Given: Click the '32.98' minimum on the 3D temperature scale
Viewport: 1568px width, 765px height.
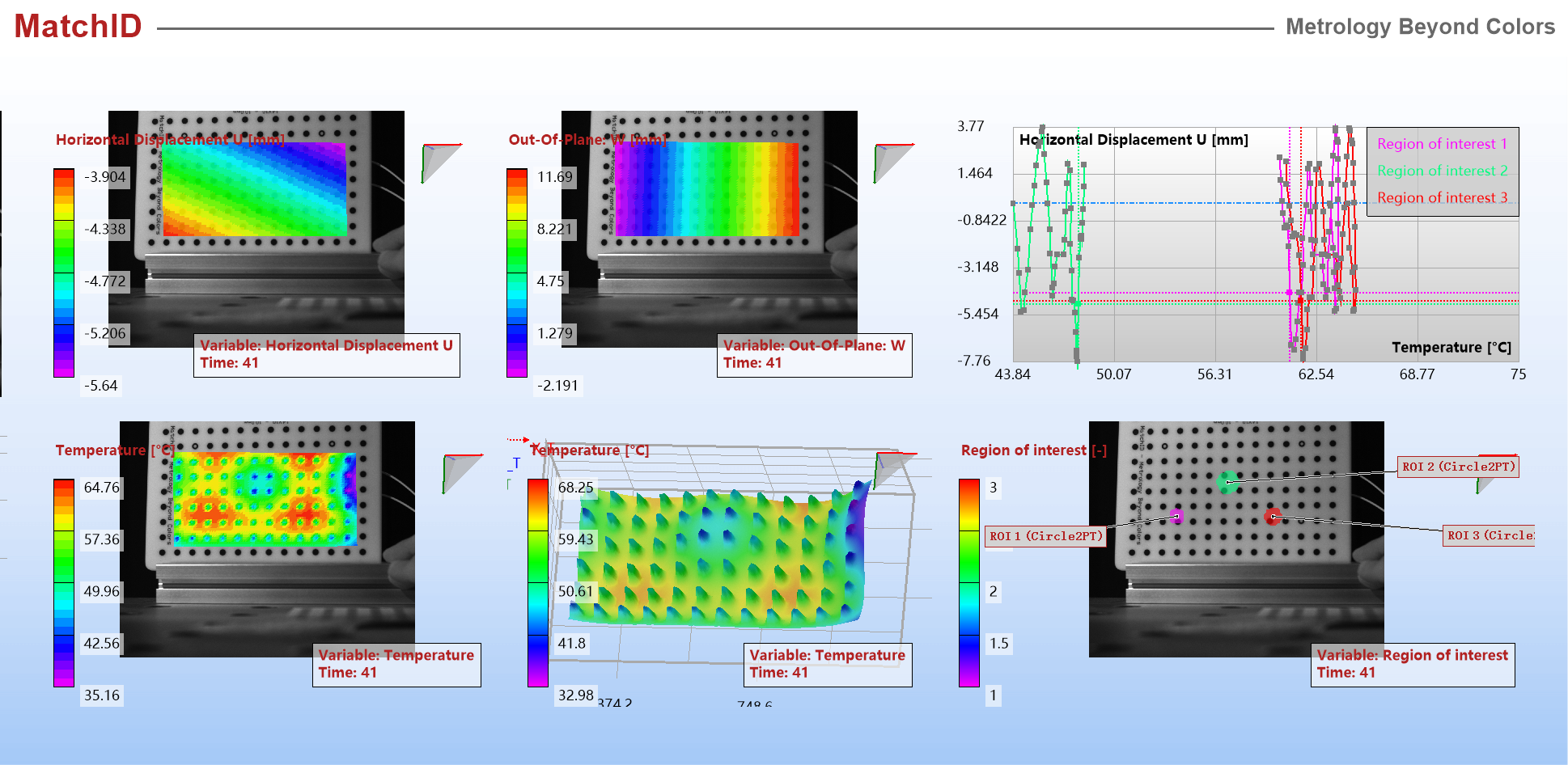Looking at the screenshot, I should click(x=576, y=695).
